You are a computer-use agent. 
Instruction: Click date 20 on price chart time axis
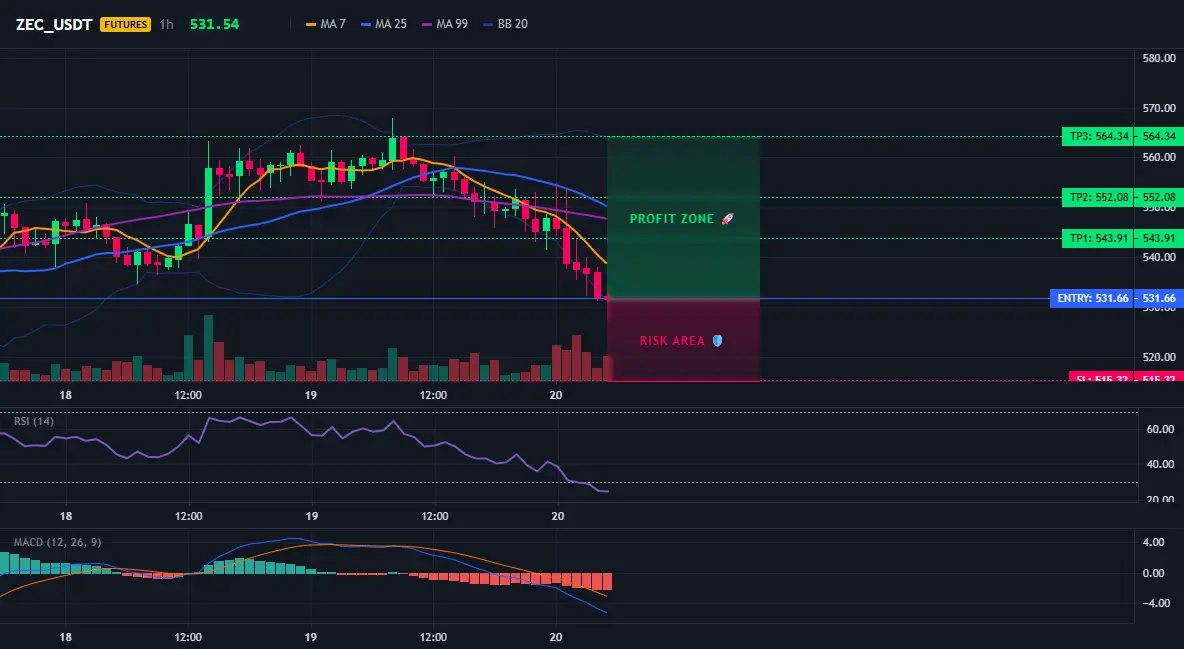click(x=556, y=395)
